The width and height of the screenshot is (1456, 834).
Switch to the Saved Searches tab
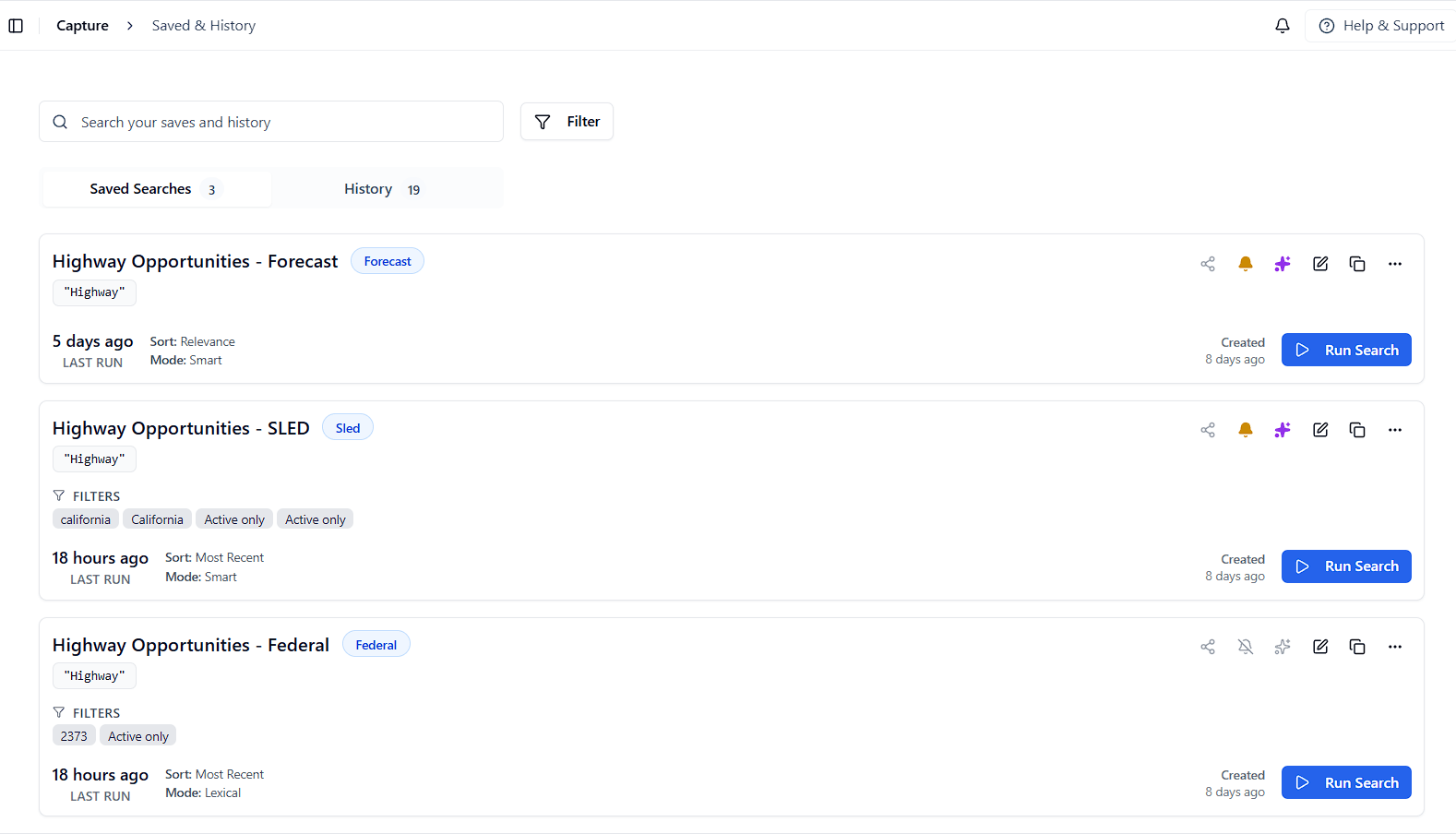pyautogui.click(x=156, y=189)
